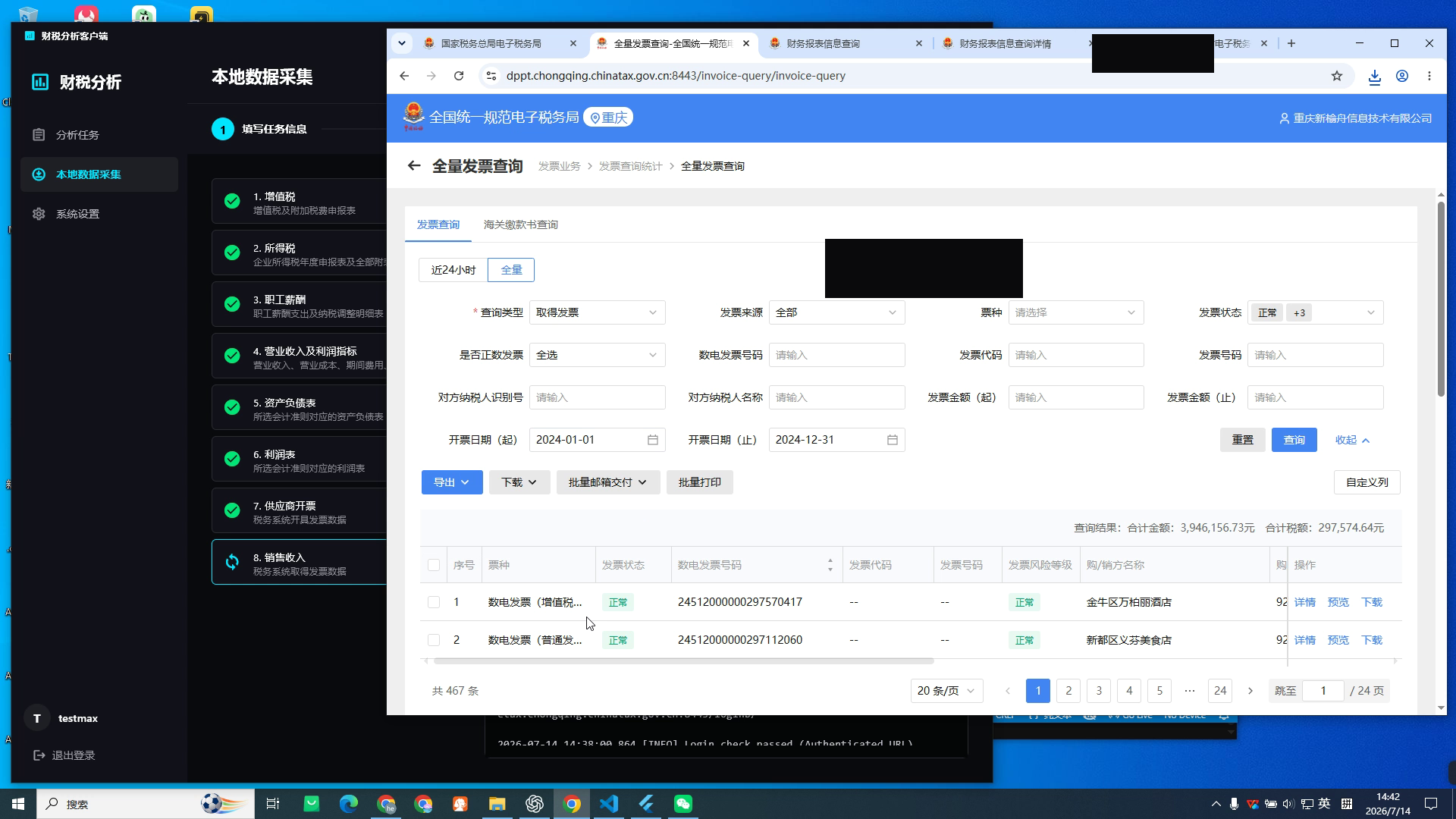
Task: Click 下载 for invoice row 1
Action: click(x=1372, y=602)
